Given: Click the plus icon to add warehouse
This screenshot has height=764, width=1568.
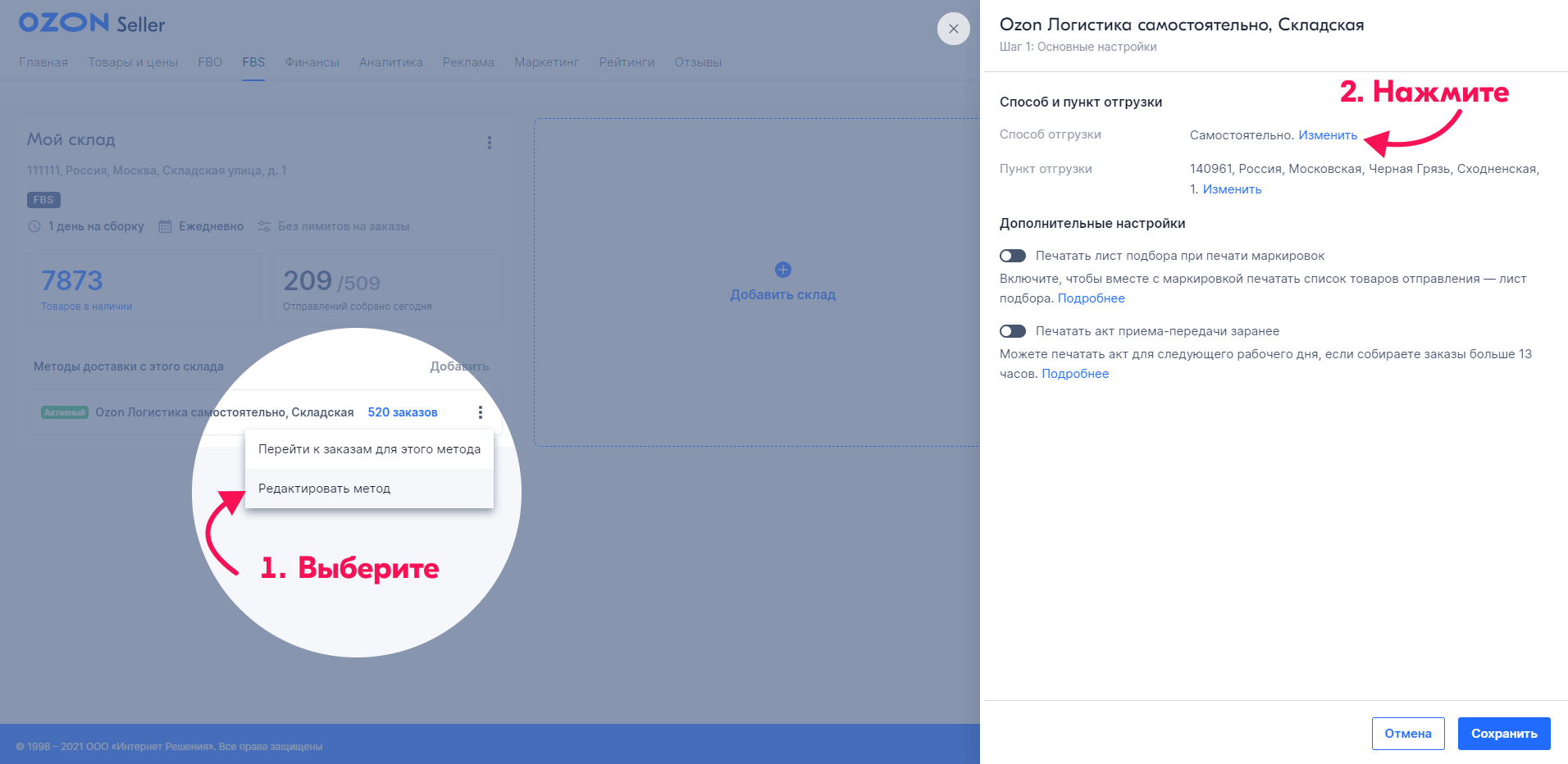Looking at the screenshot, I should click(782, 270).
